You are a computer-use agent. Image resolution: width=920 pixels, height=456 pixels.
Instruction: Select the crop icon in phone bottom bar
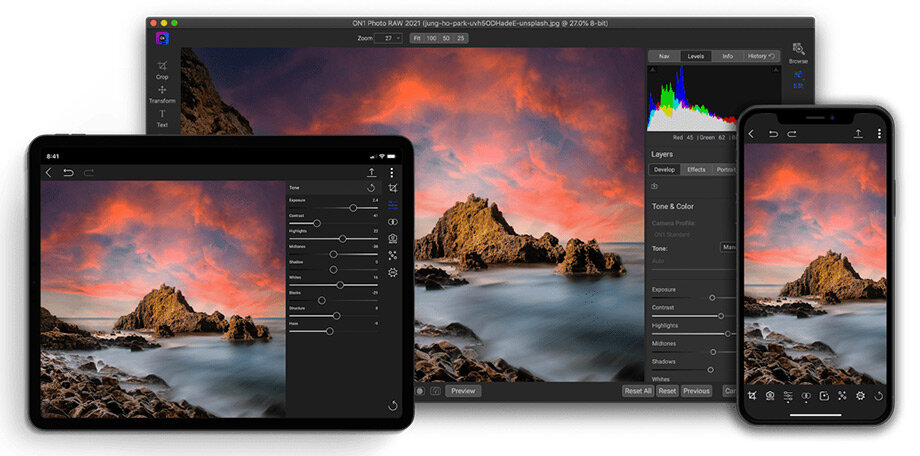click(752, 396)
